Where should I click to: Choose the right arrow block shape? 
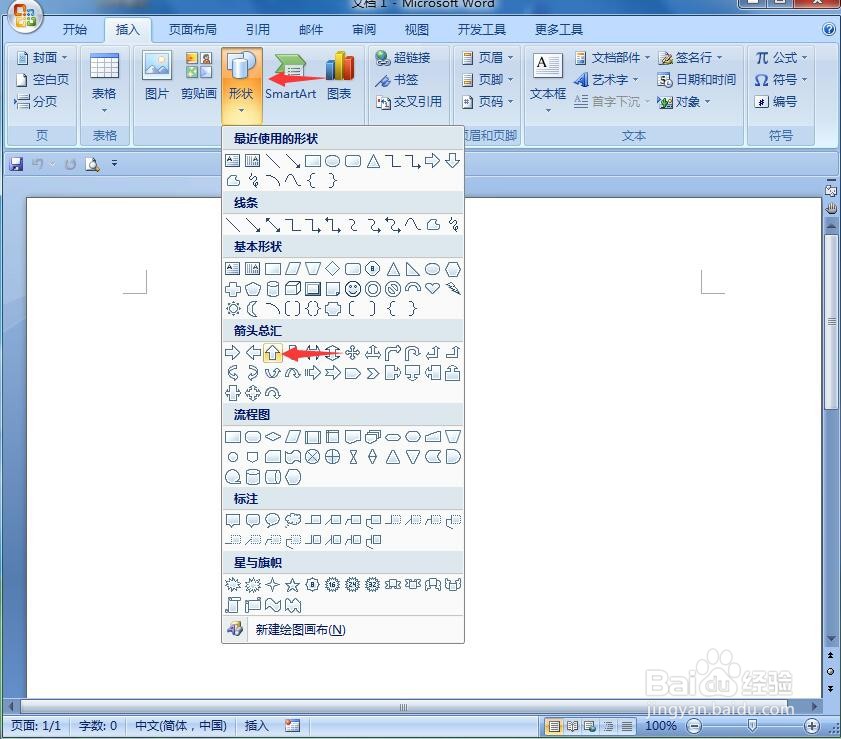(x=232, y=352)
